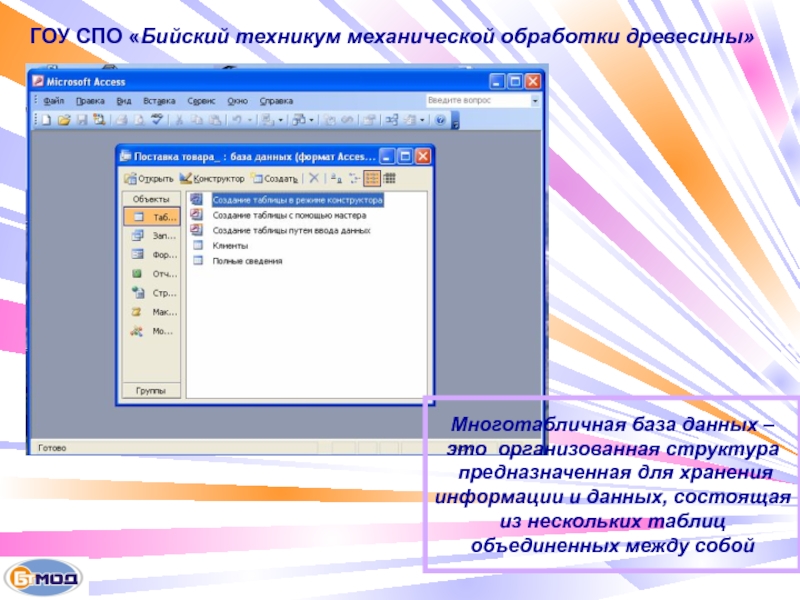Open the Вид menu
Viewport: 800px width, 600px height.
(x=124, y=101)
